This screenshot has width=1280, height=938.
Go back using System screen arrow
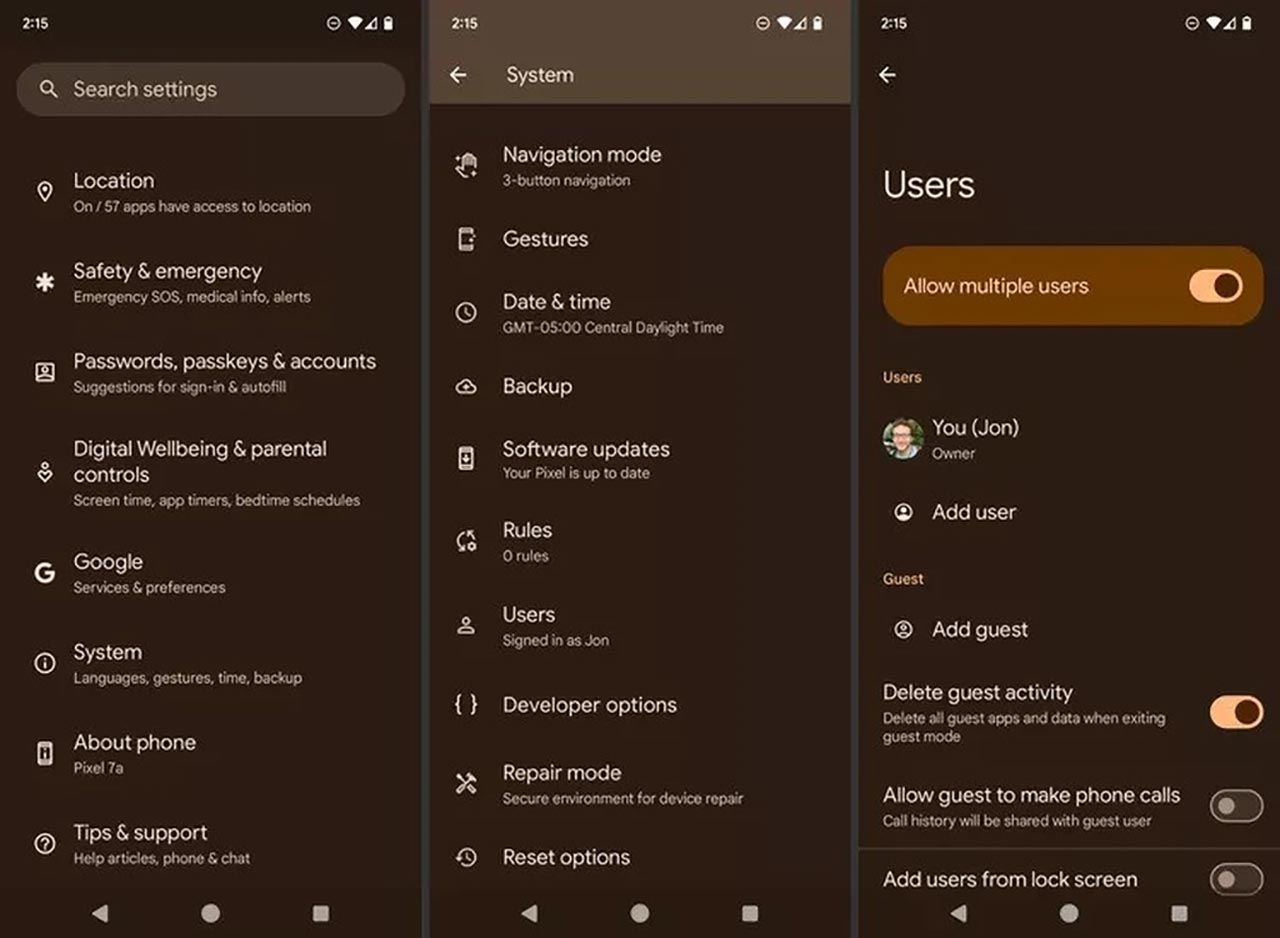pos(458,75)
